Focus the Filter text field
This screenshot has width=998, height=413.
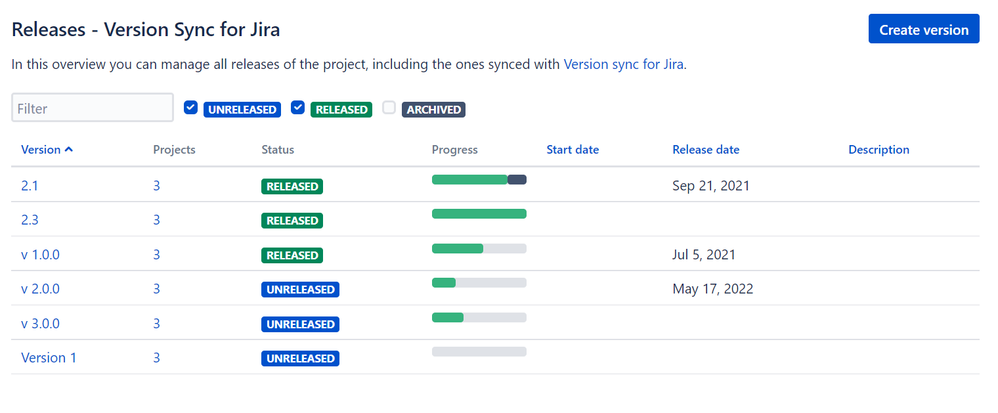[92, 108]
